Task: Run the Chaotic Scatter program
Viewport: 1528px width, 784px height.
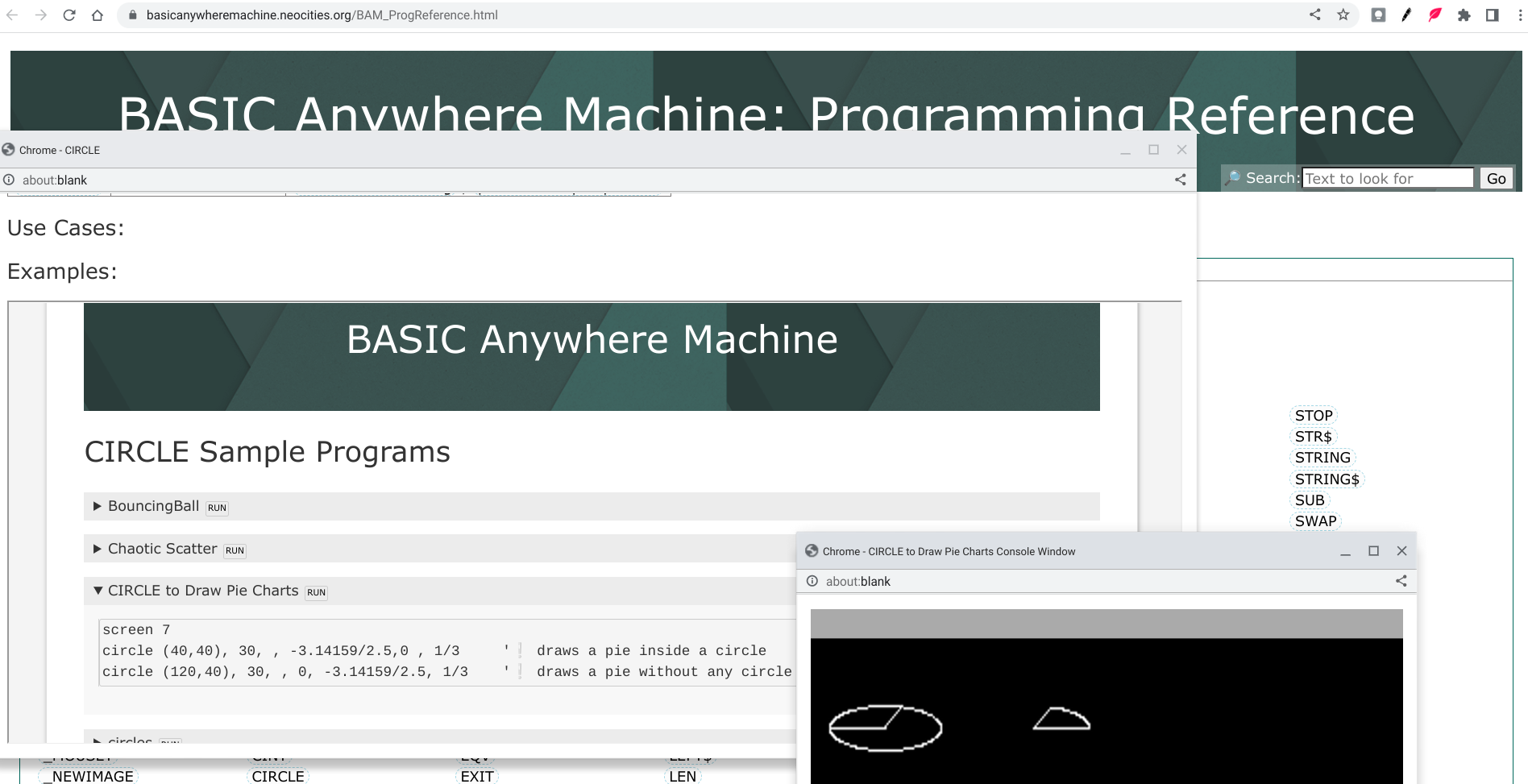Action: tap(235, 550)
